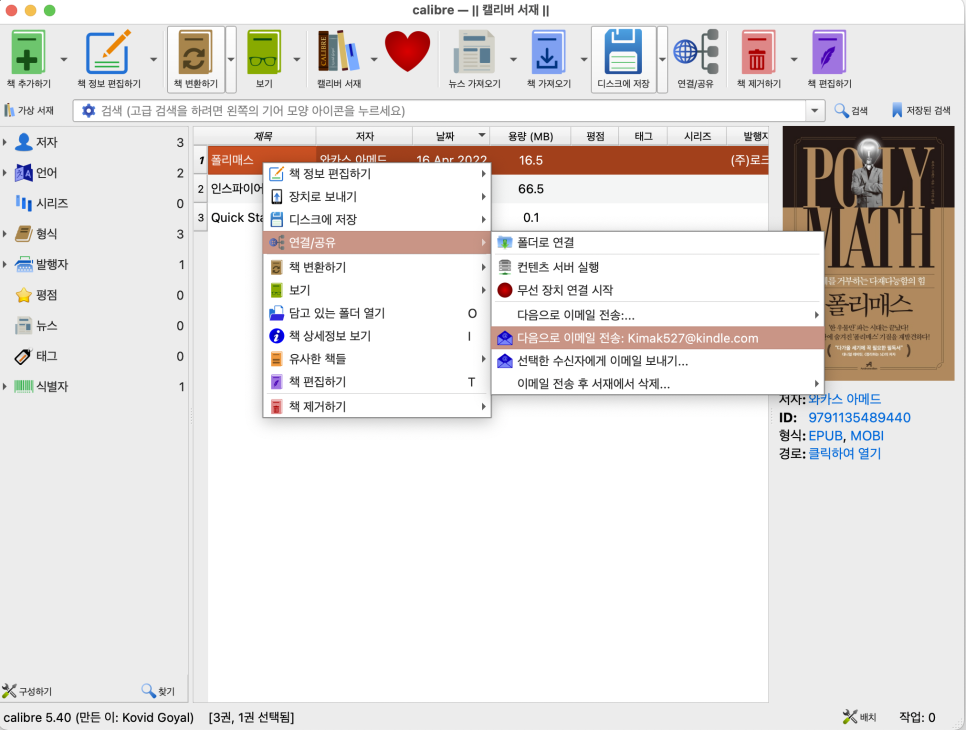966x730 pixels.
Task: Click the 구성하기 configure button in the bottom left
Action: pos(27,691)
